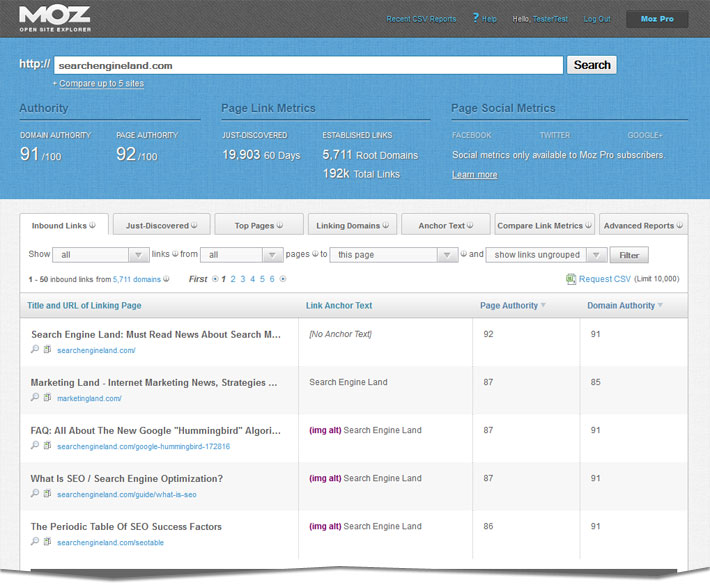Viewport: 710px width, 586px height.
Task: Open the marketingland.com/ link
Action: (89, 399)
